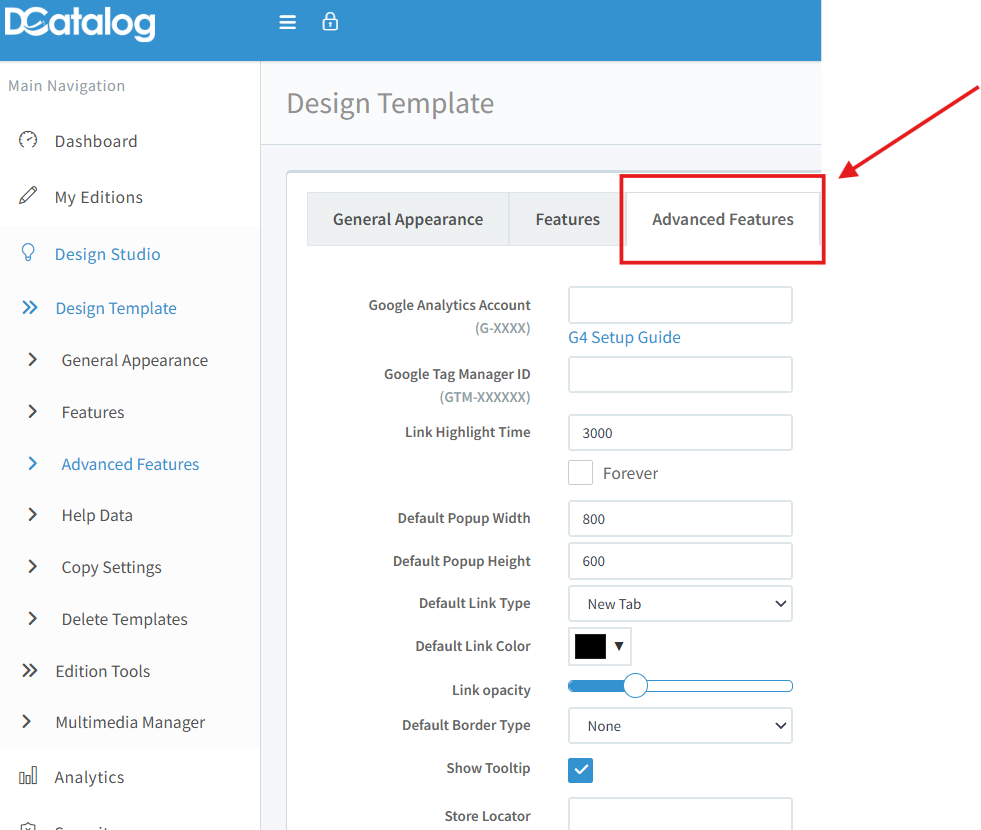Viewport: 981px width, 830px height.
Task: Click the Design Studio lightbulb icon
Action: point(28,253)
